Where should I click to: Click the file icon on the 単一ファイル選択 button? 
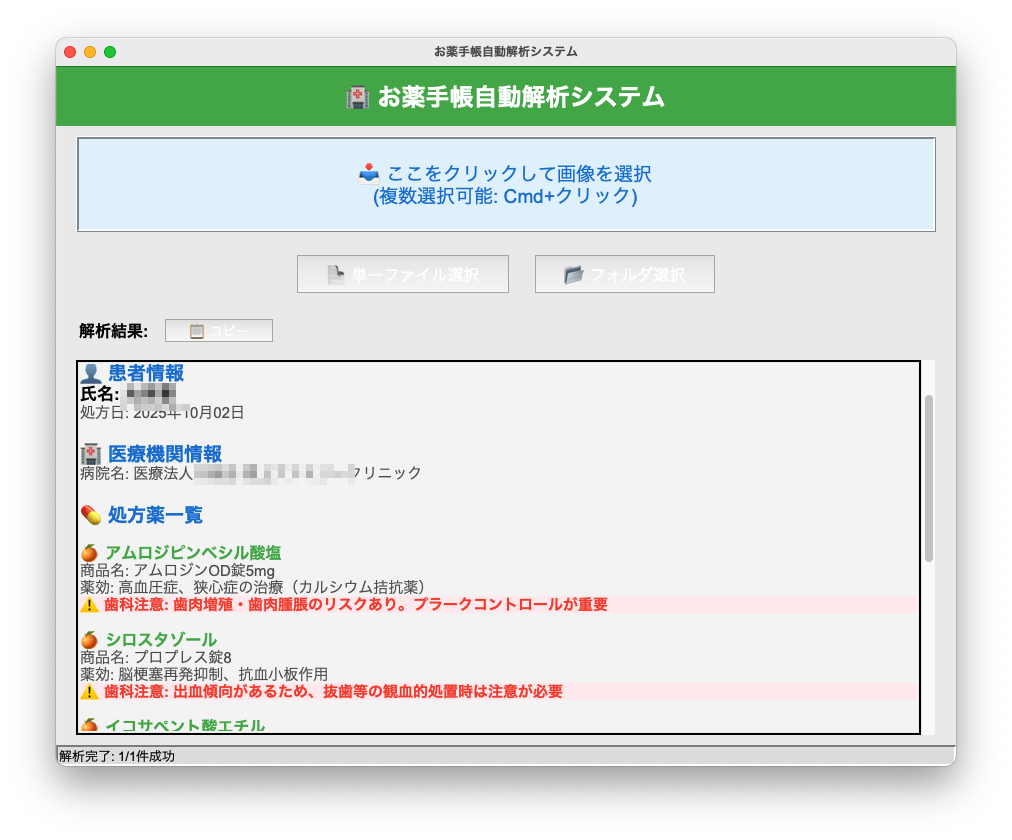(336, 273)
